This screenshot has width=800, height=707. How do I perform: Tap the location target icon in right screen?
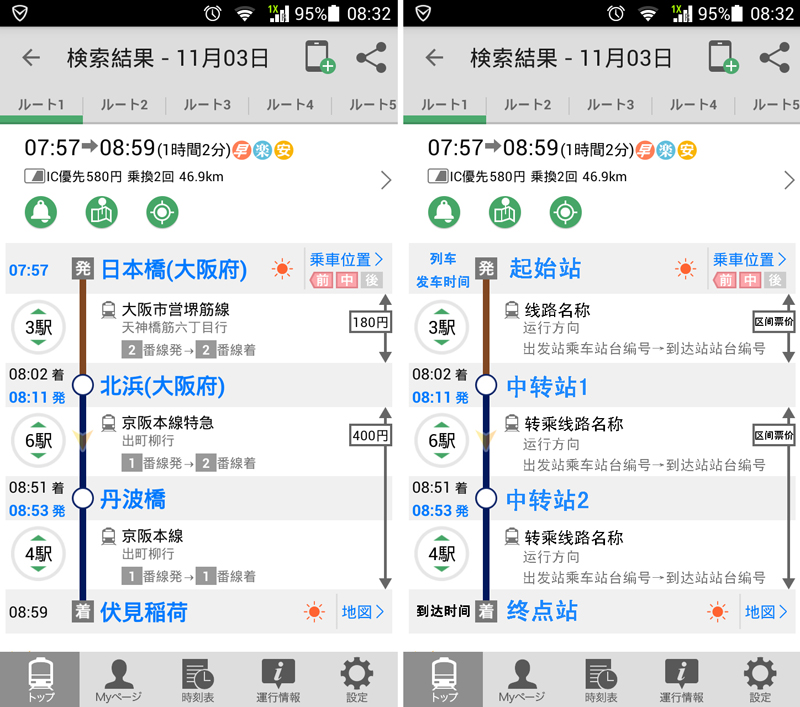coord(565,212)
